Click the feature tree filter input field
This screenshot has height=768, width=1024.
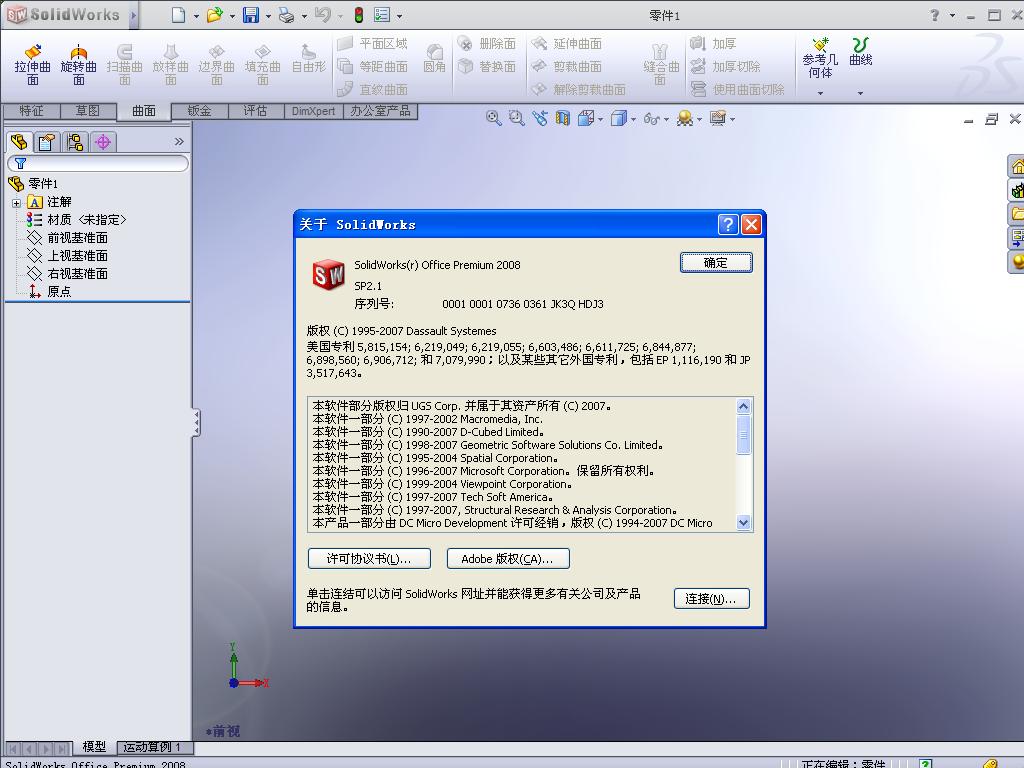[x=98, y=163]
